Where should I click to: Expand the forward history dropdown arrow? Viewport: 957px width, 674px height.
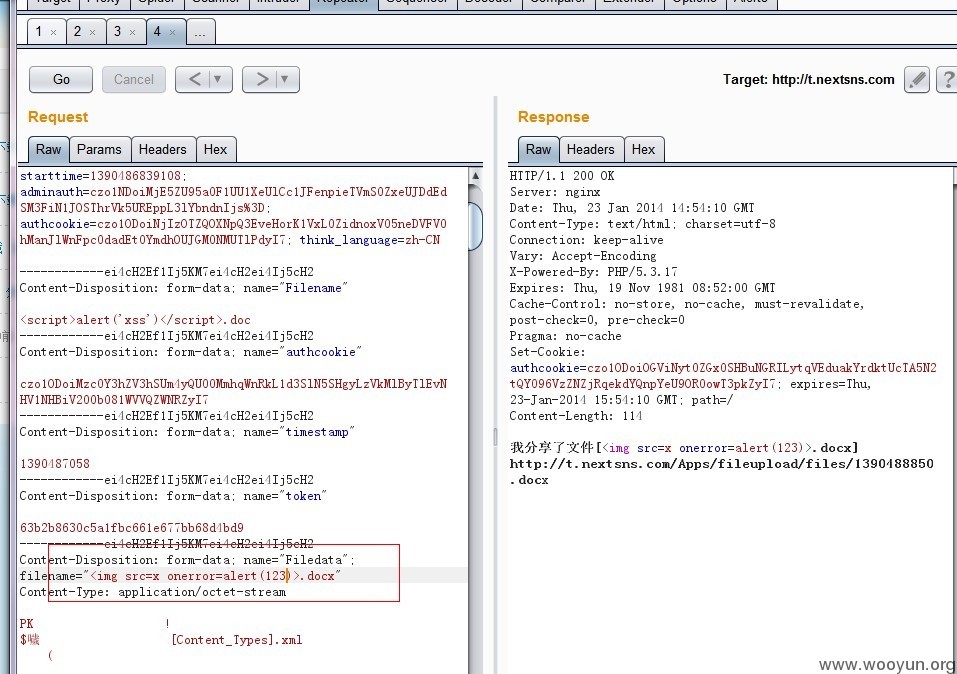(x=286, y=79)
